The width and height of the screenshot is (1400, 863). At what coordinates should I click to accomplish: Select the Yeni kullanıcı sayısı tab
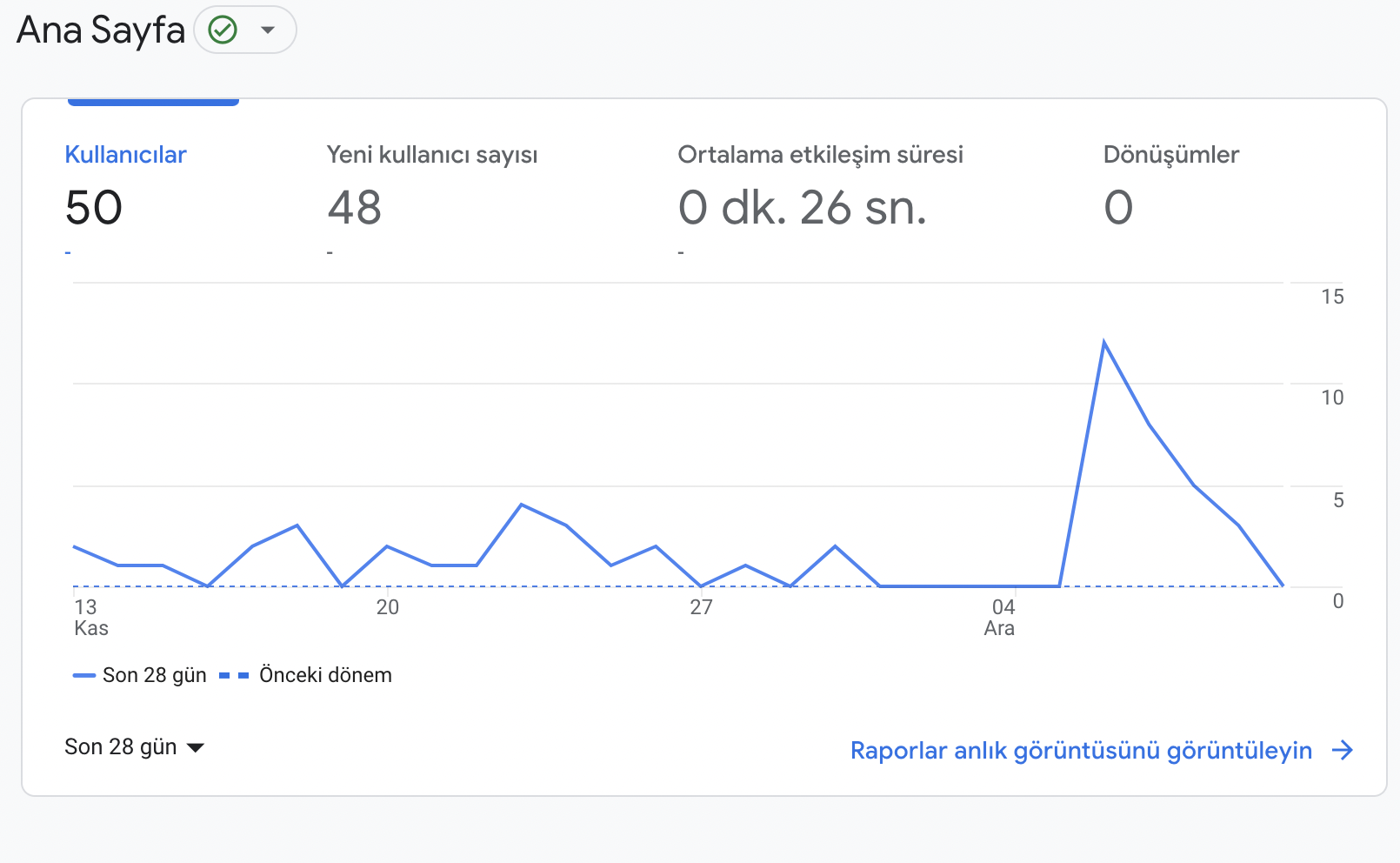[432, 155]
